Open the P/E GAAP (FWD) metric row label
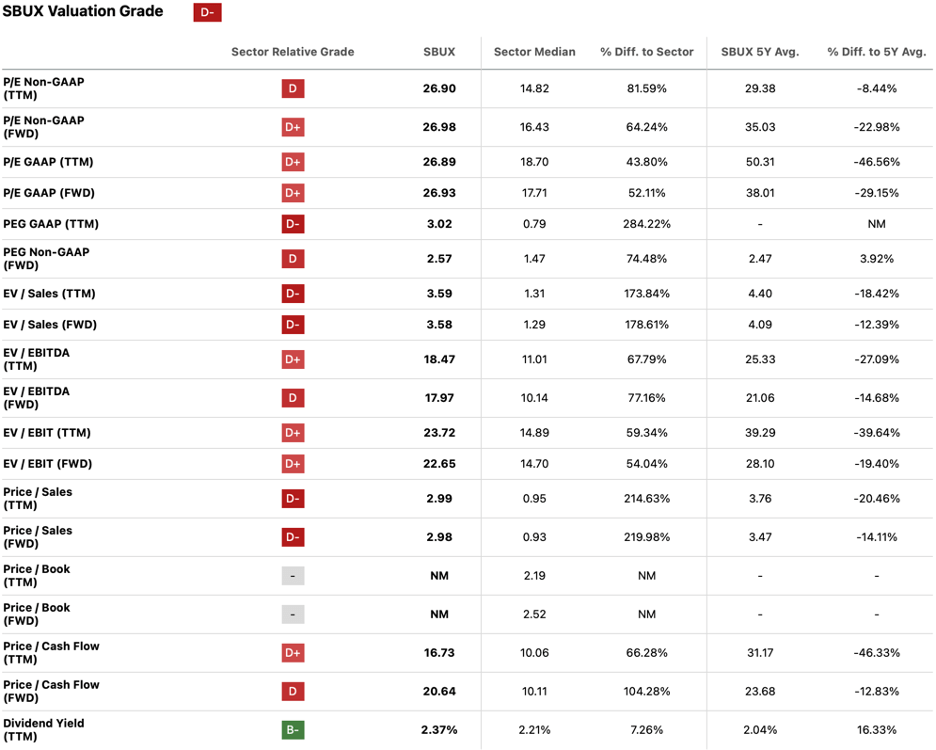This screenshot has width=936, height=750. pyautogui.click(x=49, y=193)
